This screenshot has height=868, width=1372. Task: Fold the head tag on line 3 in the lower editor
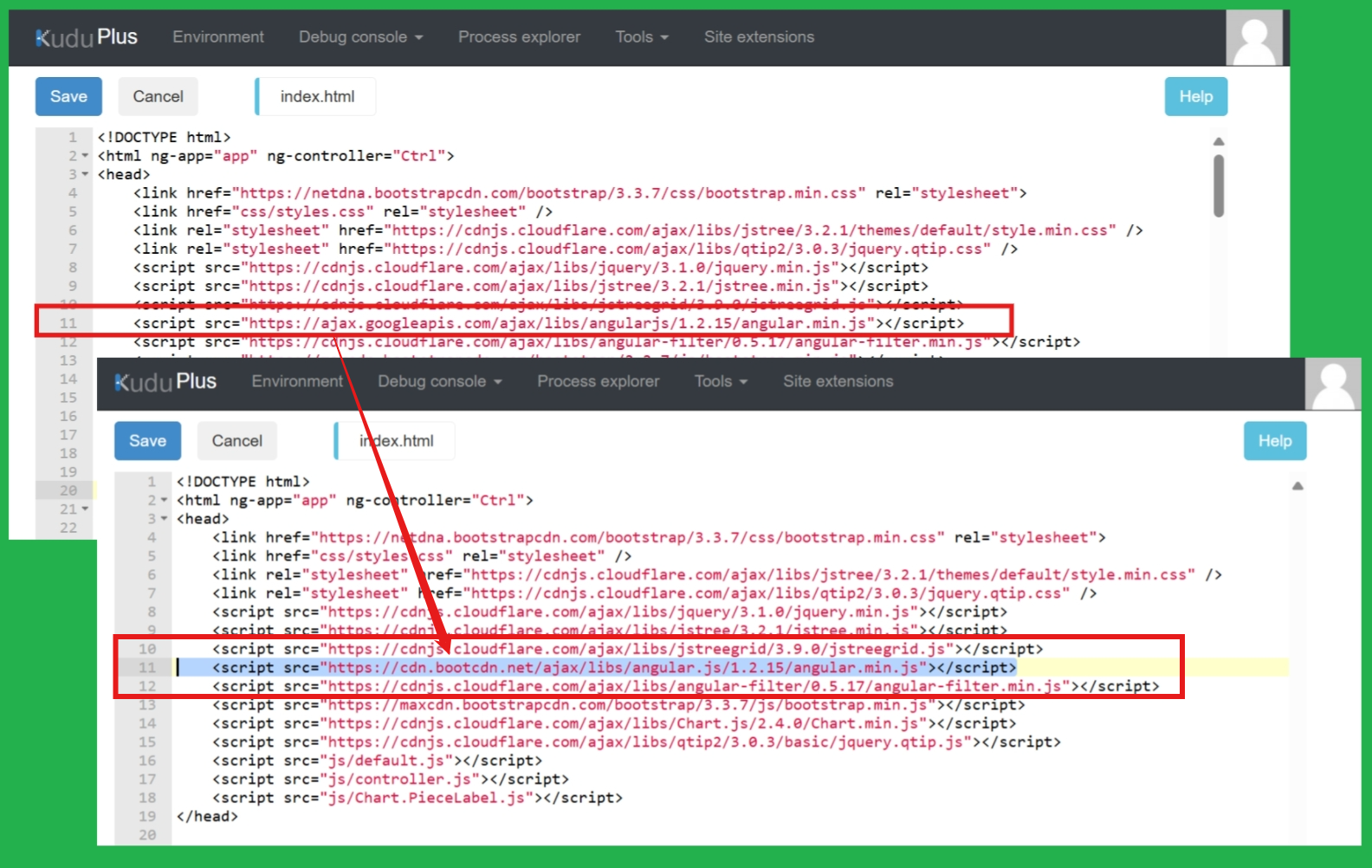point(164,519)
